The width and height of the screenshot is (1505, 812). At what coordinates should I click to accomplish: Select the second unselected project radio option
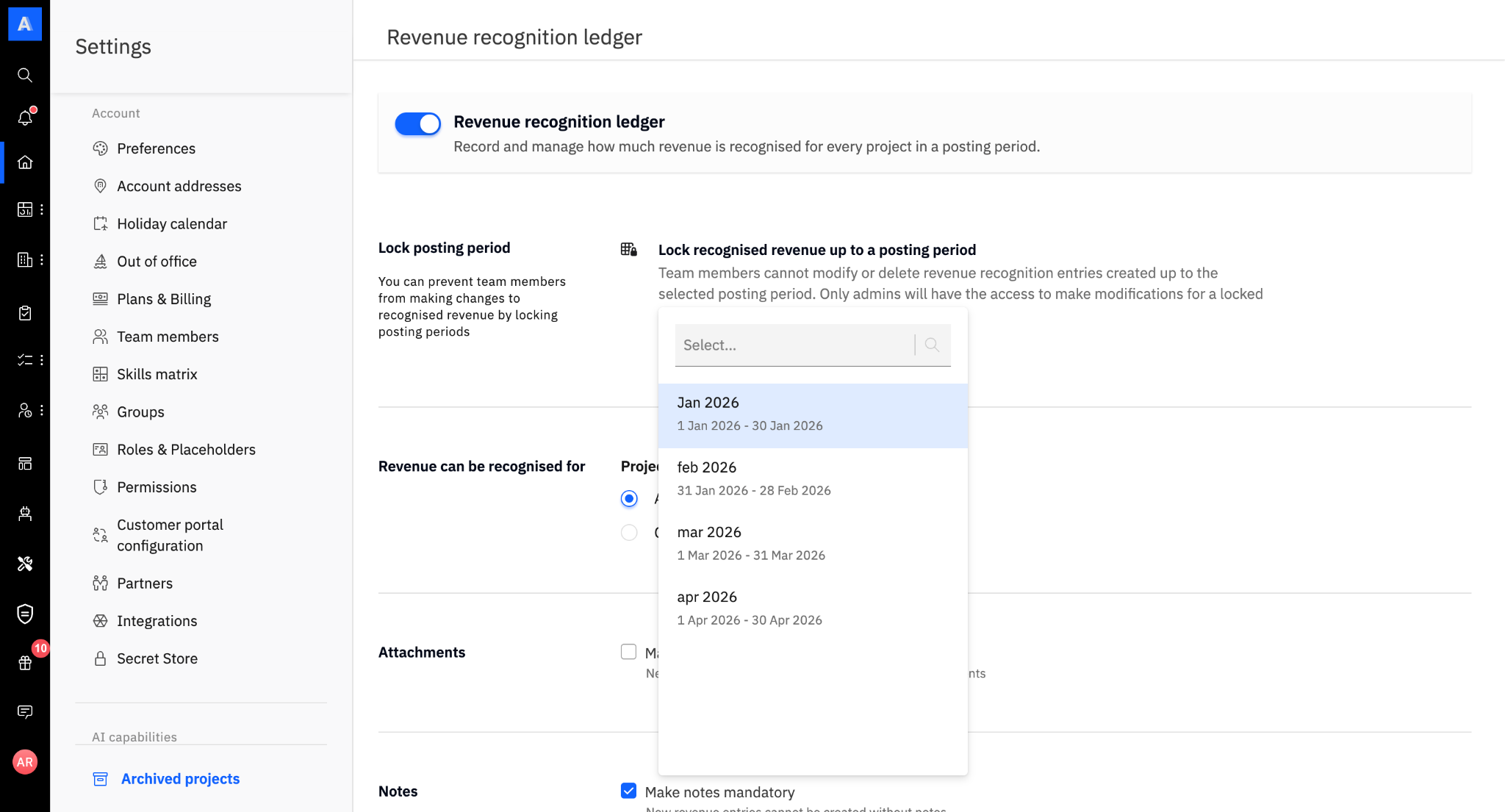[x=629, y=532]
